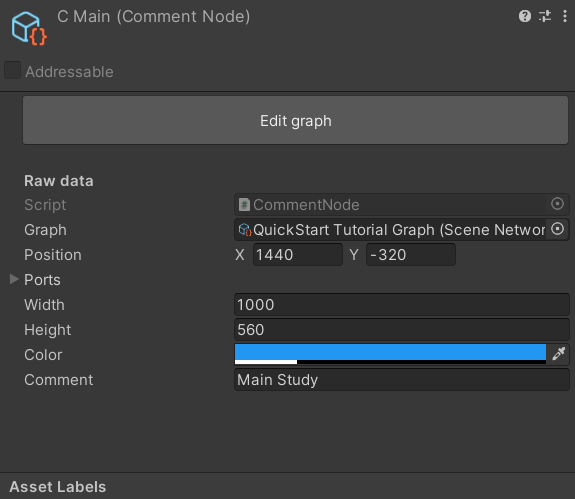
Task: Click the Script property label
Action: pyautogui.click(x=45, y=205)
